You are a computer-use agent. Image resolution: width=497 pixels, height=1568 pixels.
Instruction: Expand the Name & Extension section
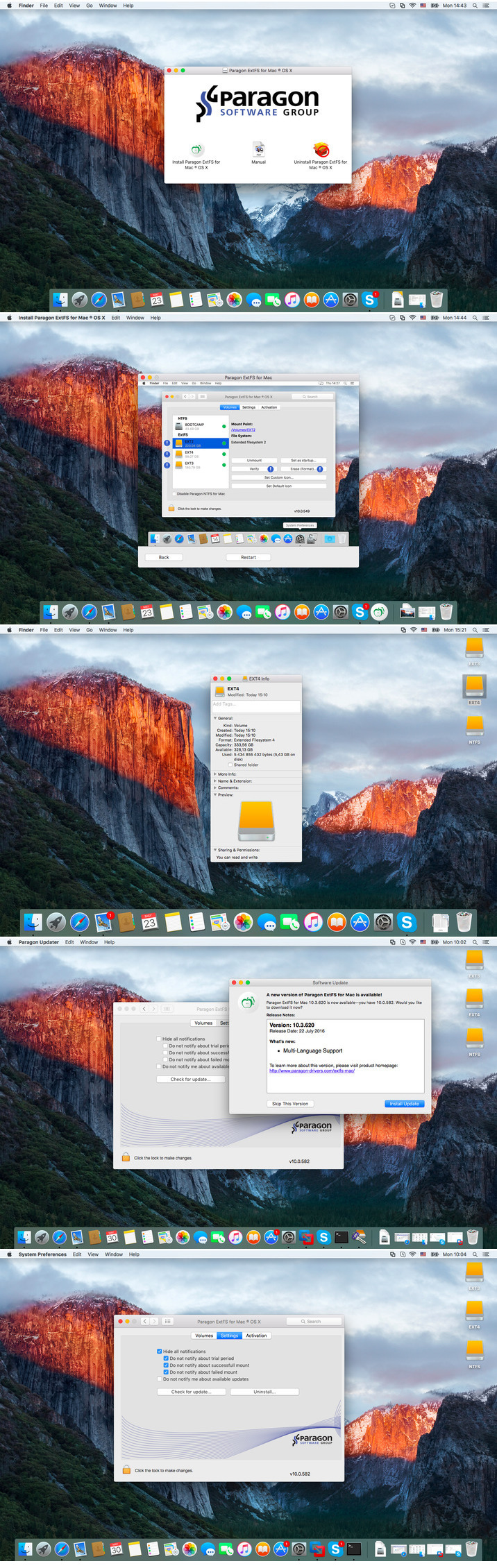click(215, 781)
